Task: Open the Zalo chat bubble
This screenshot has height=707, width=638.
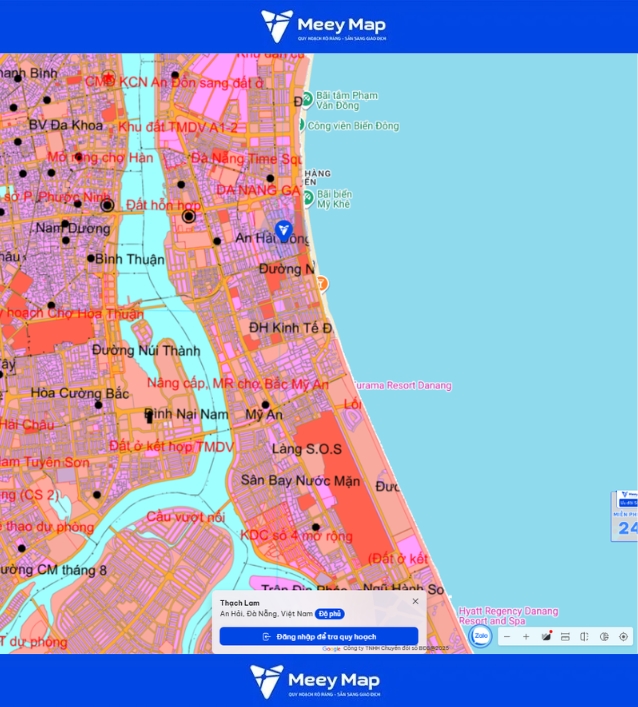Action: click(x=481, y=636)
